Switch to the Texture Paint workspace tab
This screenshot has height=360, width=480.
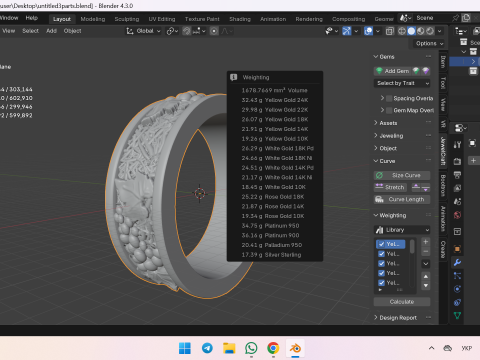(202, 19)
